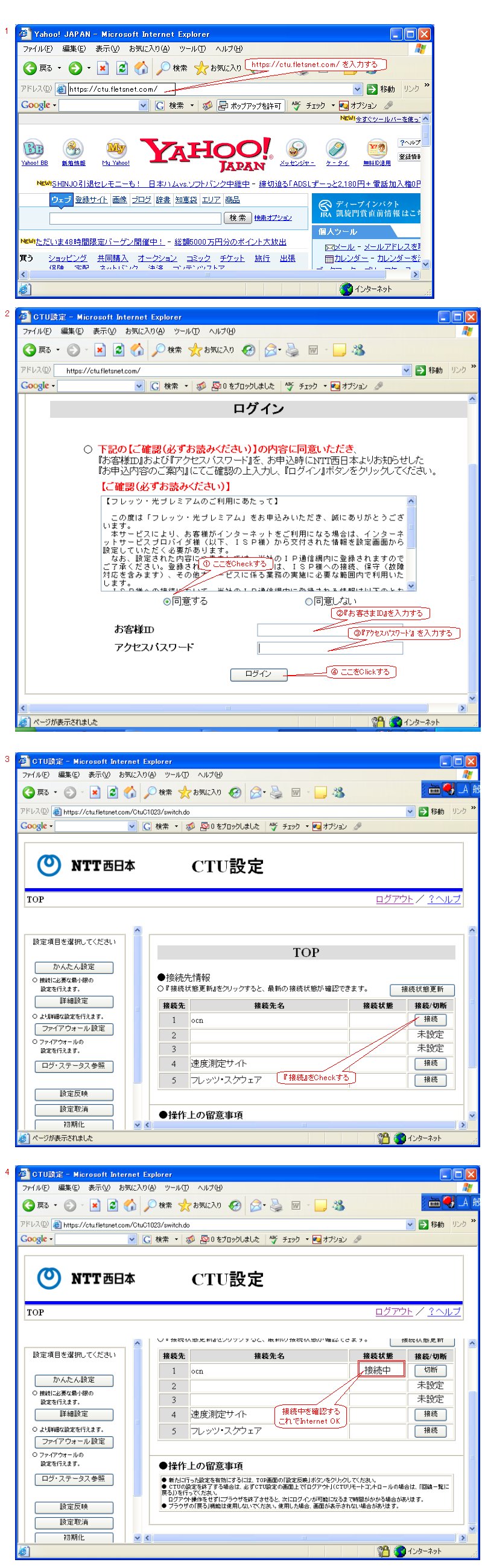Image resolution: width=482 pixels, height=1568 pixels.
Task: Click the 切断 button for ocn
Action: pyautogui.click(x=430, y=1370)
